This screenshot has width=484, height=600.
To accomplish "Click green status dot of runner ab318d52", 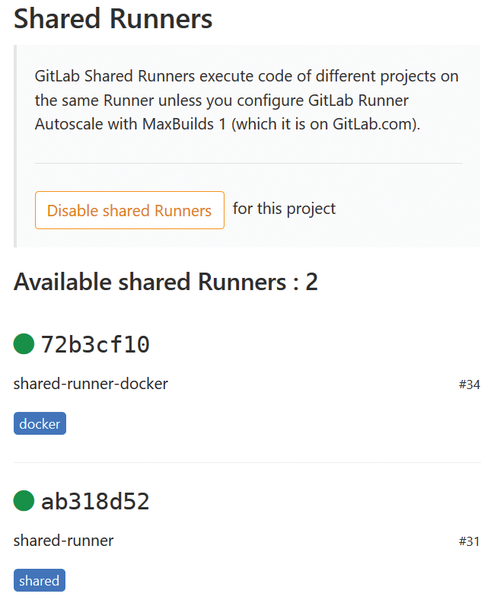I will (24, 501).
